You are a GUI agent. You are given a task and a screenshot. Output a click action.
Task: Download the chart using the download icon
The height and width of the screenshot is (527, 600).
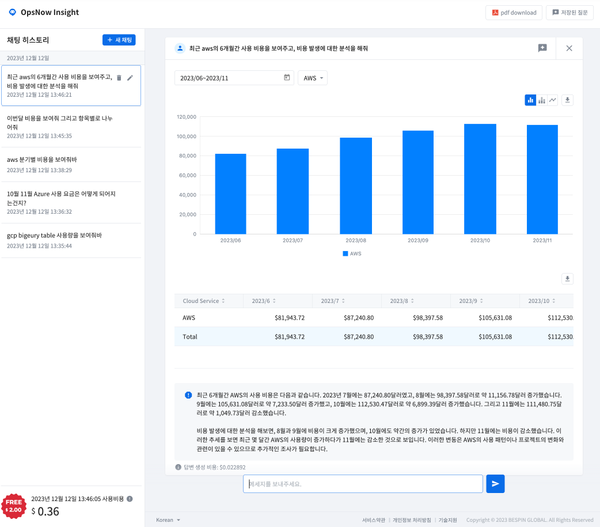click(x=568, y=100)
